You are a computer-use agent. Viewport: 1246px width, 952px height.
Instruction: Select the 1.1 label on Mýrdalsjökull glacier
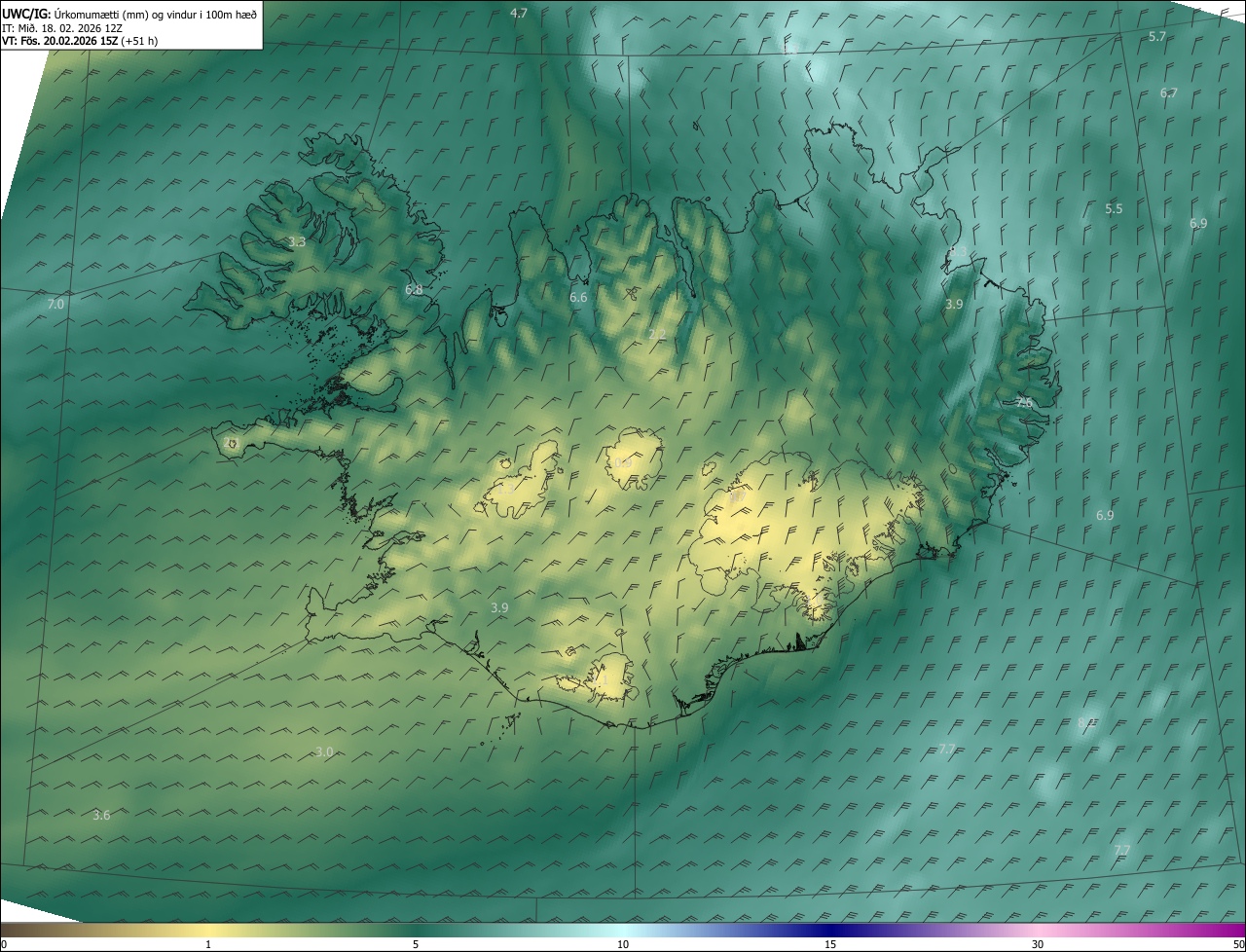coord(598,680)
